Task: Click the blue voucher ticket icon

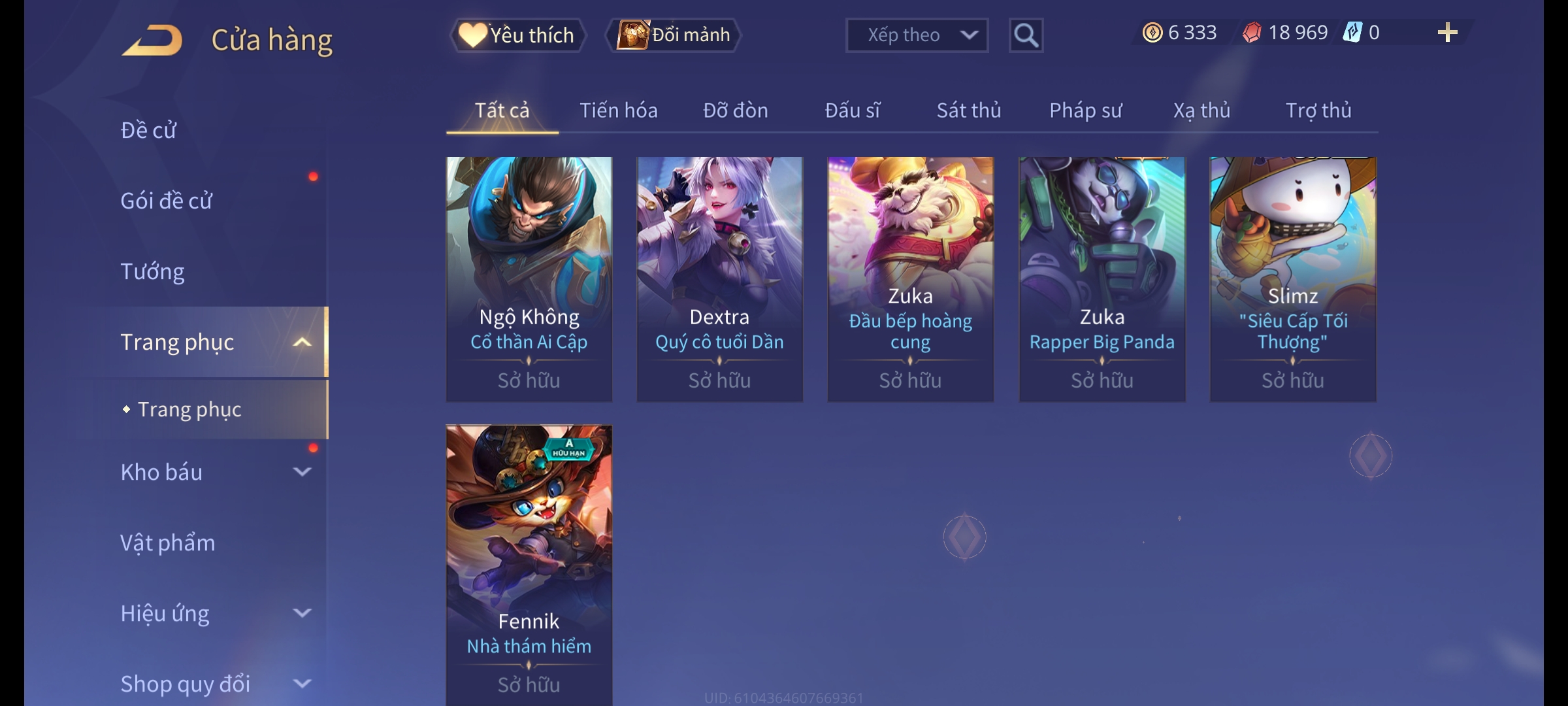Action: pos(1352,33)
